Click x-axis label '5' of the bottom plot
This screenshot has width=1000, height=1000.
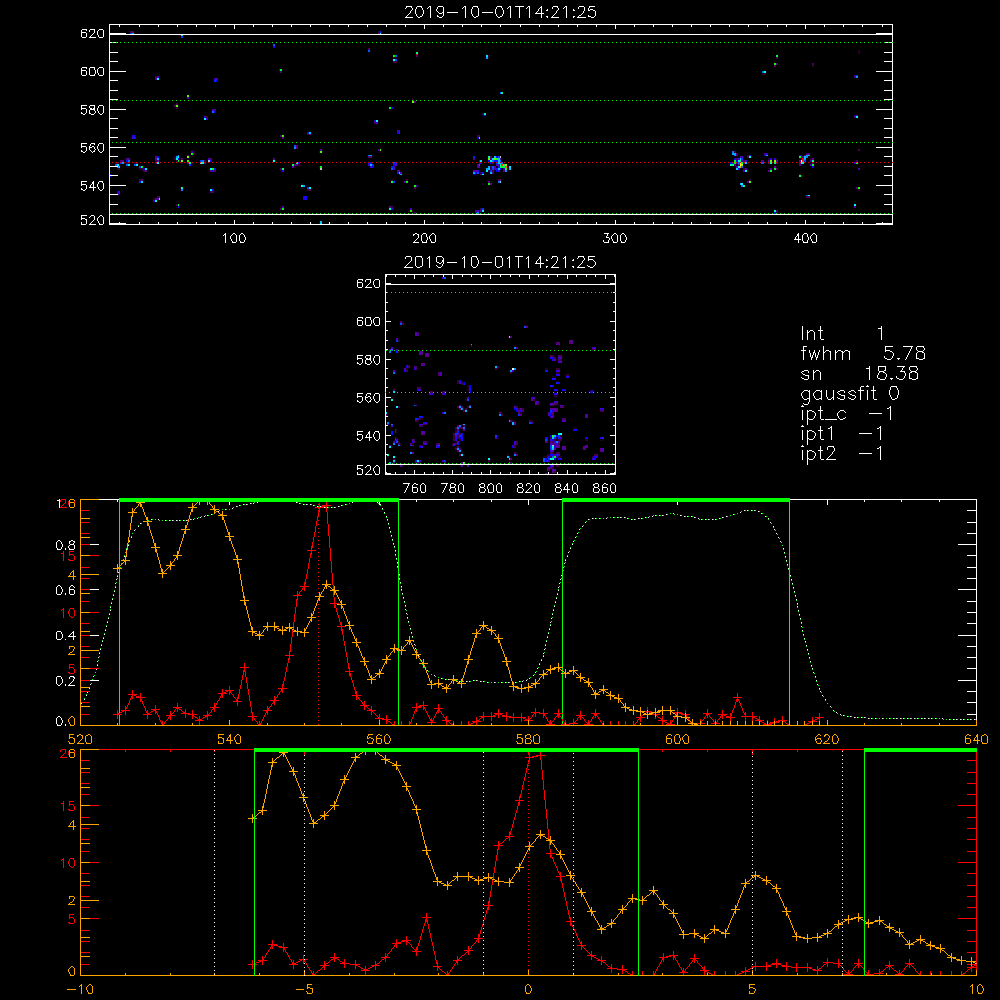(x=753, y=990)
